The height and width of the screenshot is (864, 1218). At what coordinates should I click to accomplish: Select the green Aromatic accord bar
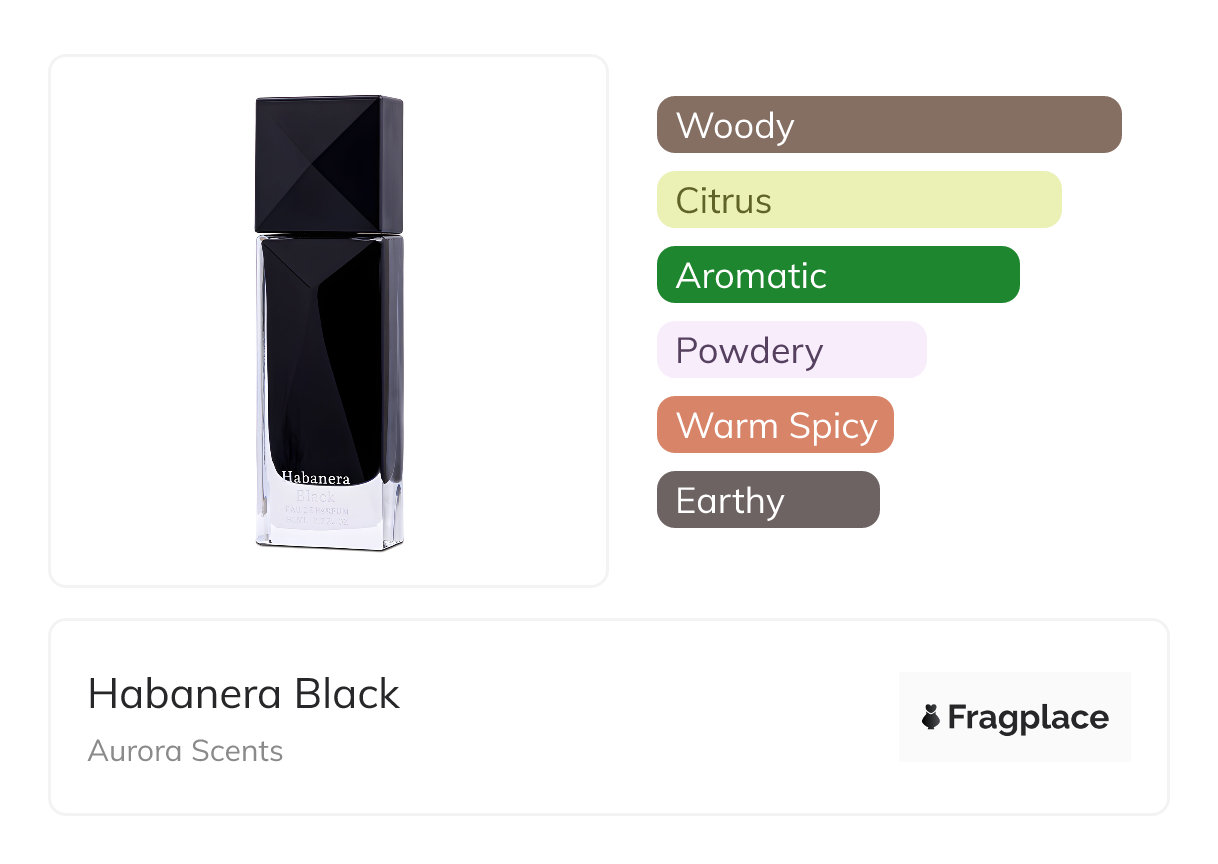(x=837, y=275)
